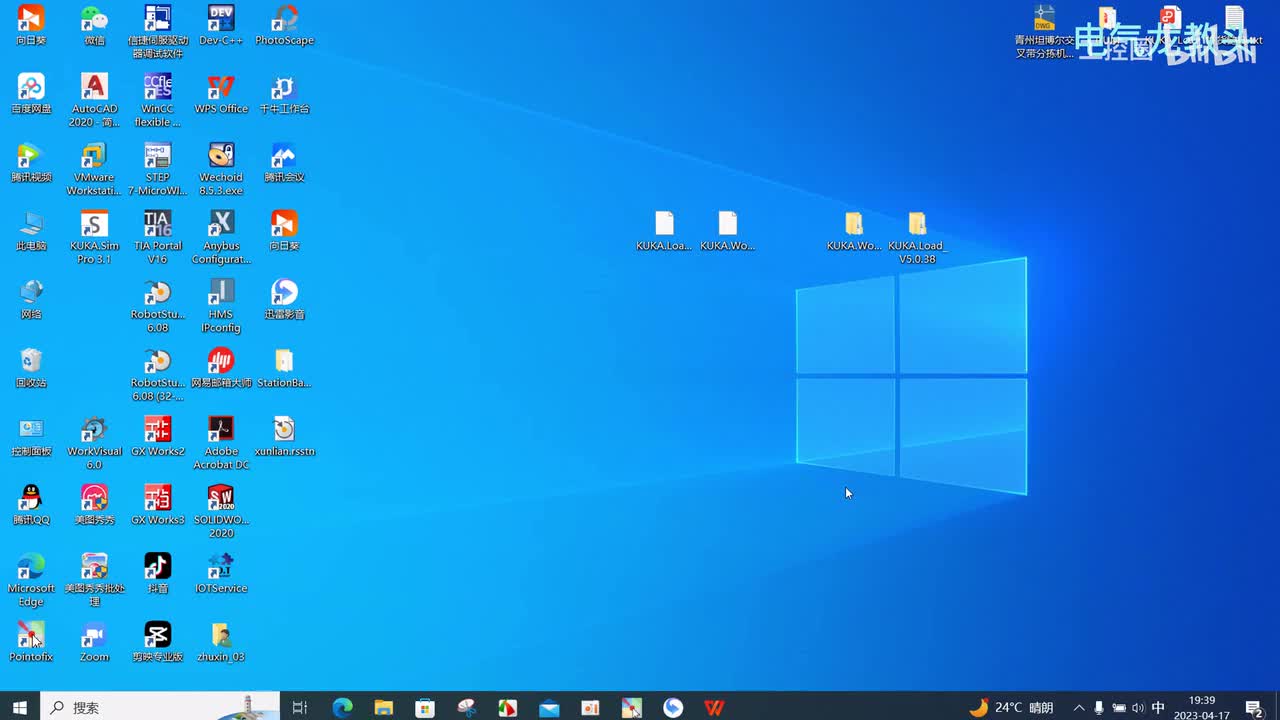Screen dimensions: 1280x720
Task: Click the 腾讯QQ desktop shortcut
Action: tap(31, 505)
